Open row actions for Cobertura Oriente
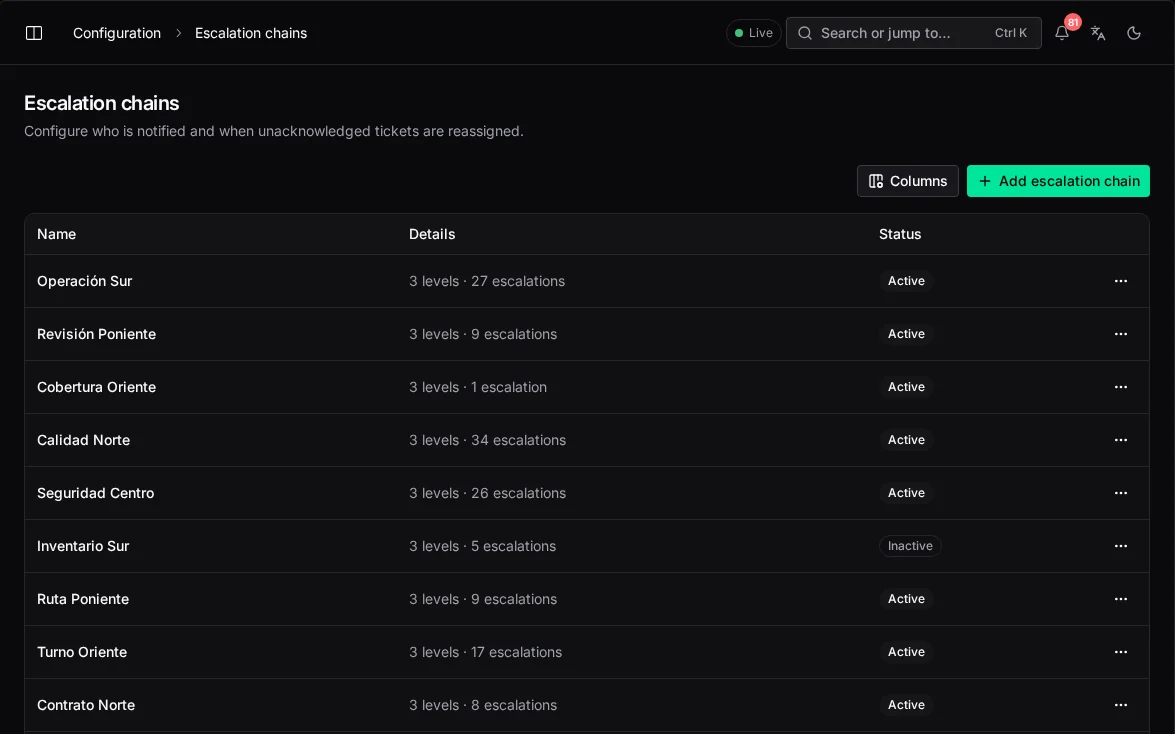The width and height of the screenshot is (1175, 734). tap(1120, 387)
